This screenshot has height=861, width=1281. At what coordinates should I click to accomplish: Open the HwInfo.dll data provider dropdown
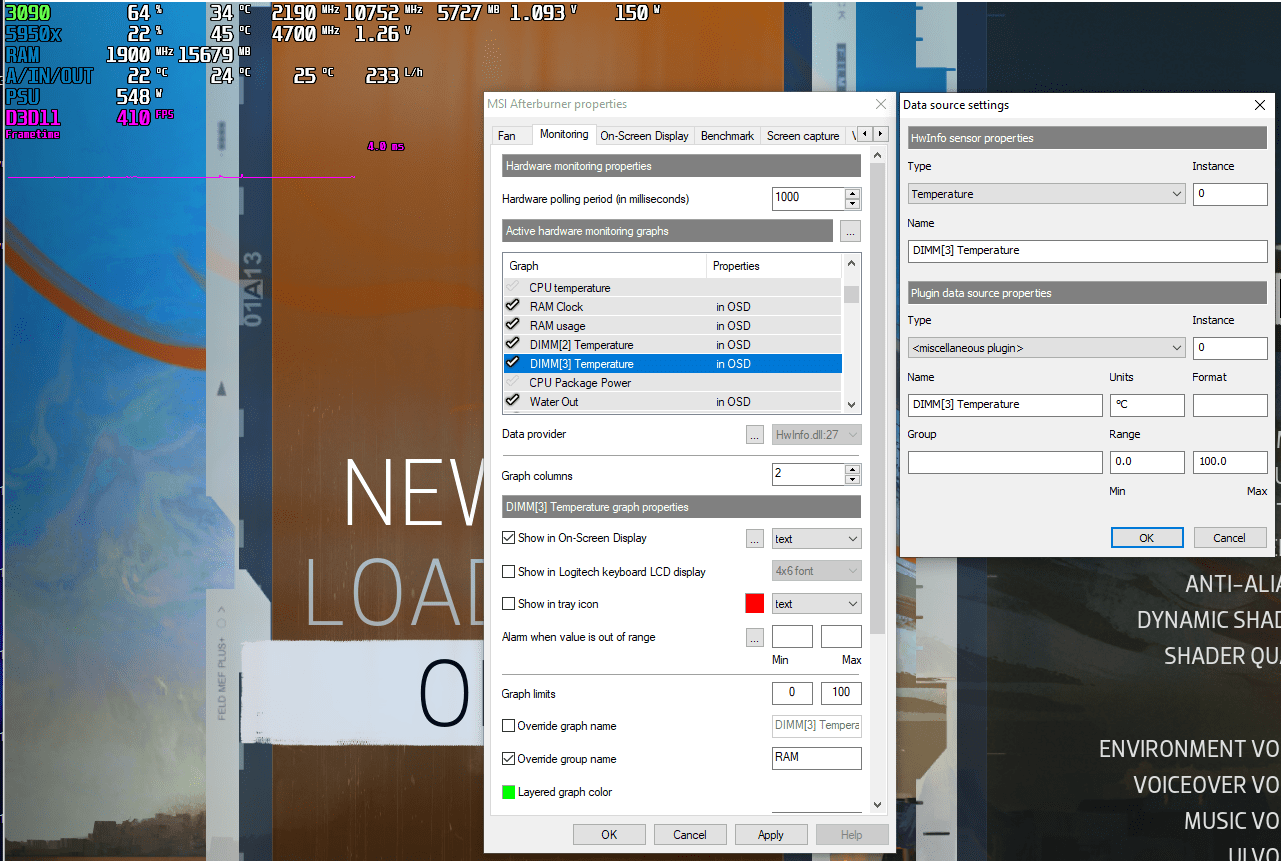point(817,435)
